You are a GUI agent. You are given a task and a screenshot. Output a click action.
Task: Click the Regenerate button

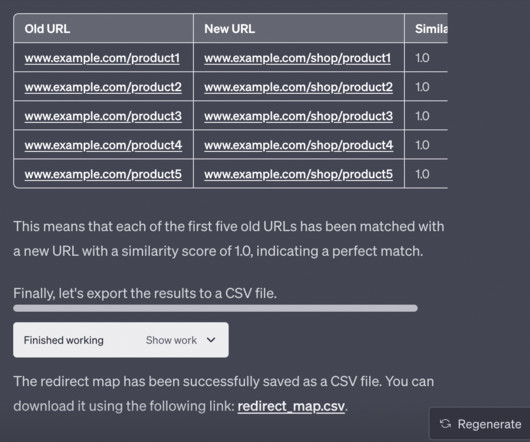click(480, 424)
